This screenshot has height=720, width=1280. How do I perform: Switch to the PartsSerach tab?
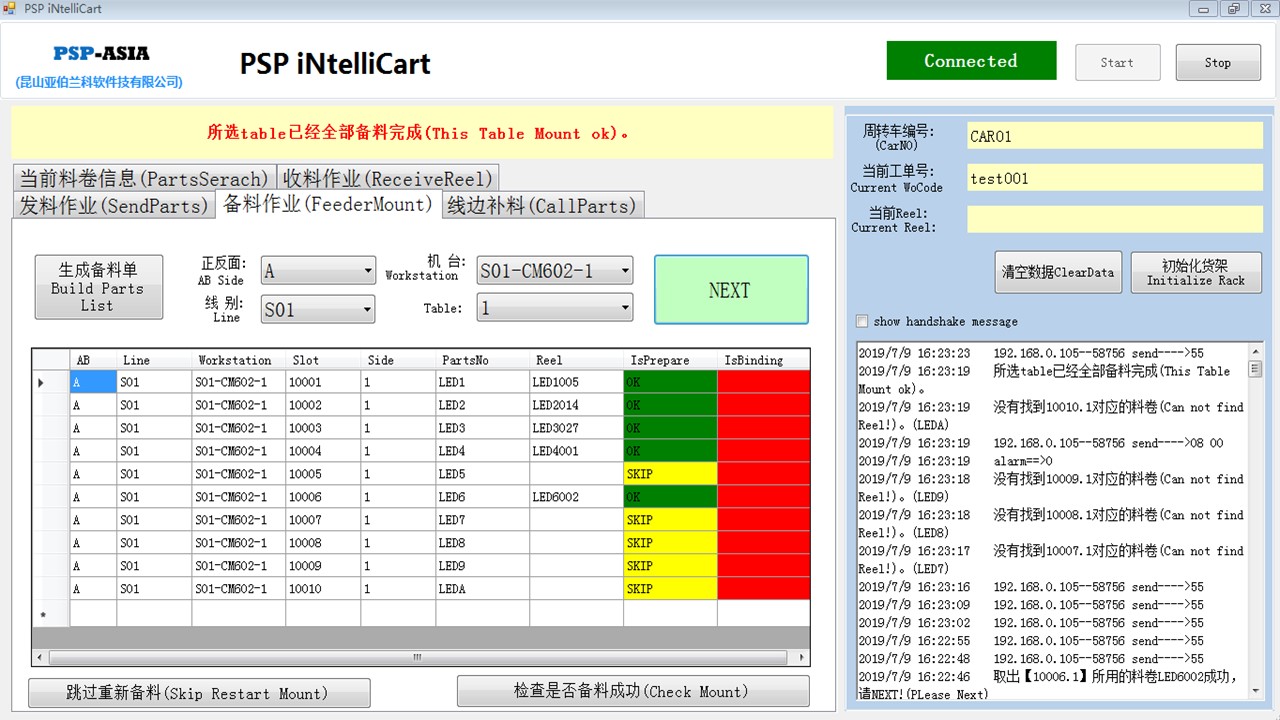tap(144, 178)
